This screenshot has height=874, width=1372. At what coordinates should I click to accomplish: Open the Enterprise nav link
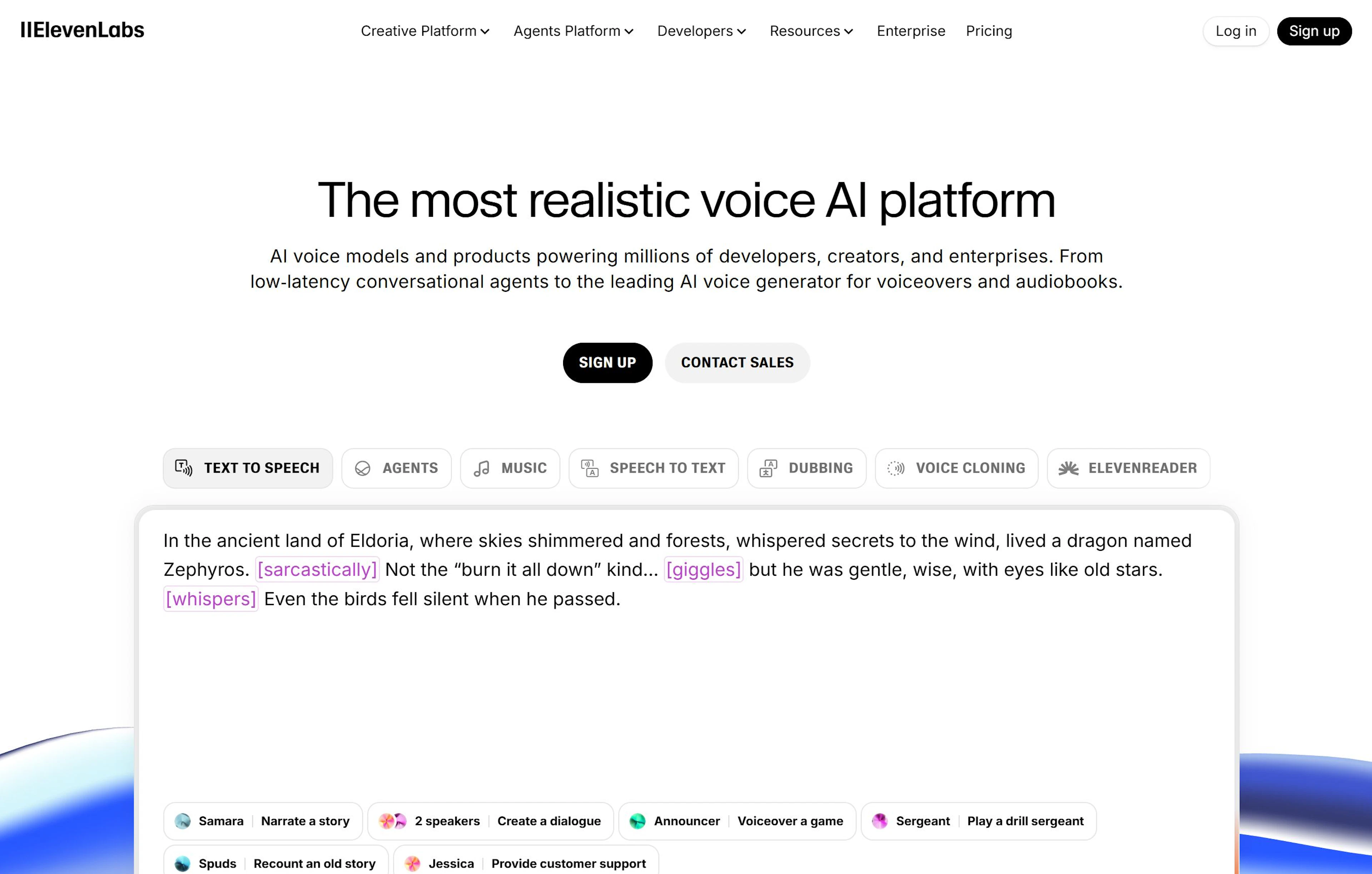[910, 31]
